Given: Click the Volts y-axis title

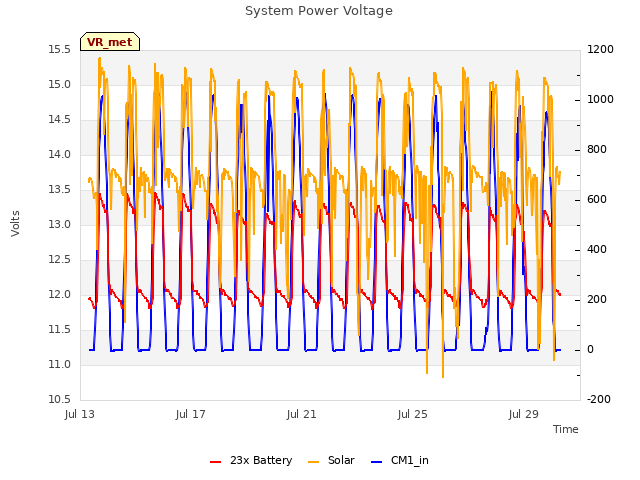Looking at the screenshot, I should pyautogui.click(x=16, y=223).
